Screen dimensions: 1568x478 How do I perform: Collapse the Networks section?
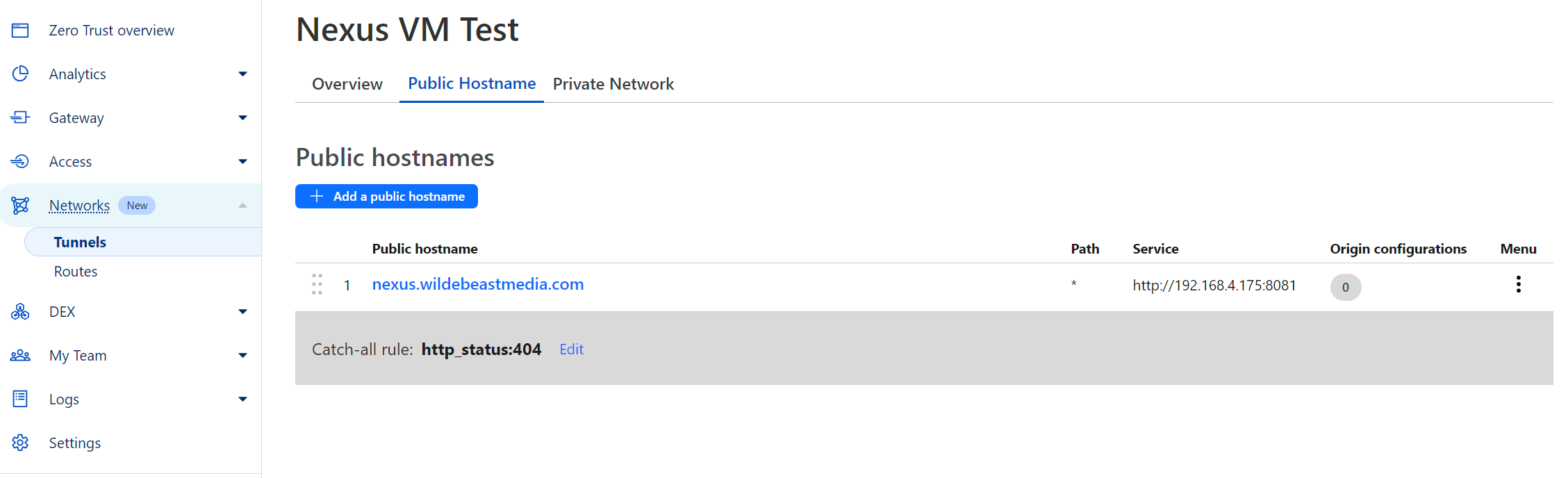pos(242,205)
